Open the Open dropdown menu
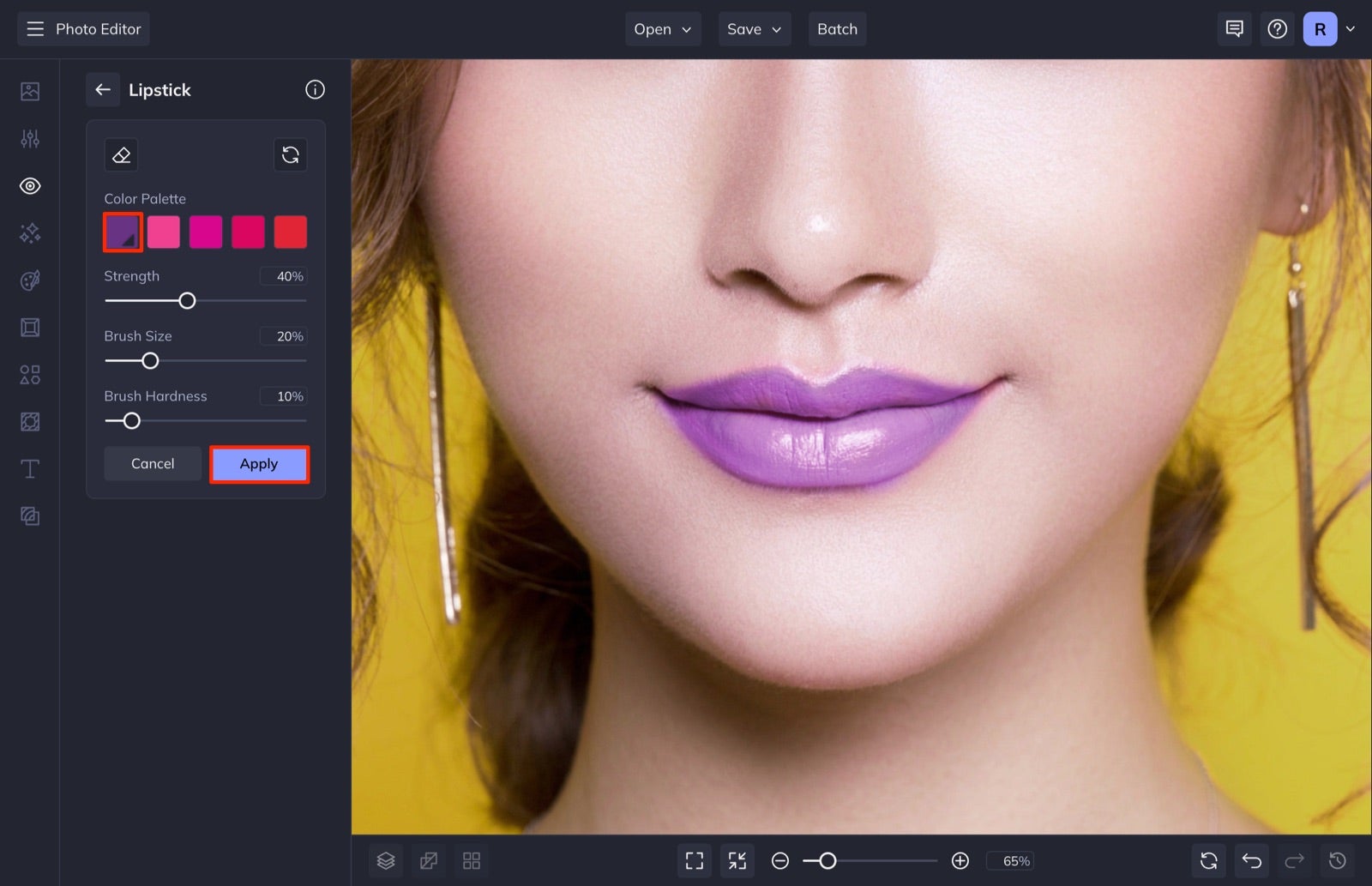 [x=662, y=28]
